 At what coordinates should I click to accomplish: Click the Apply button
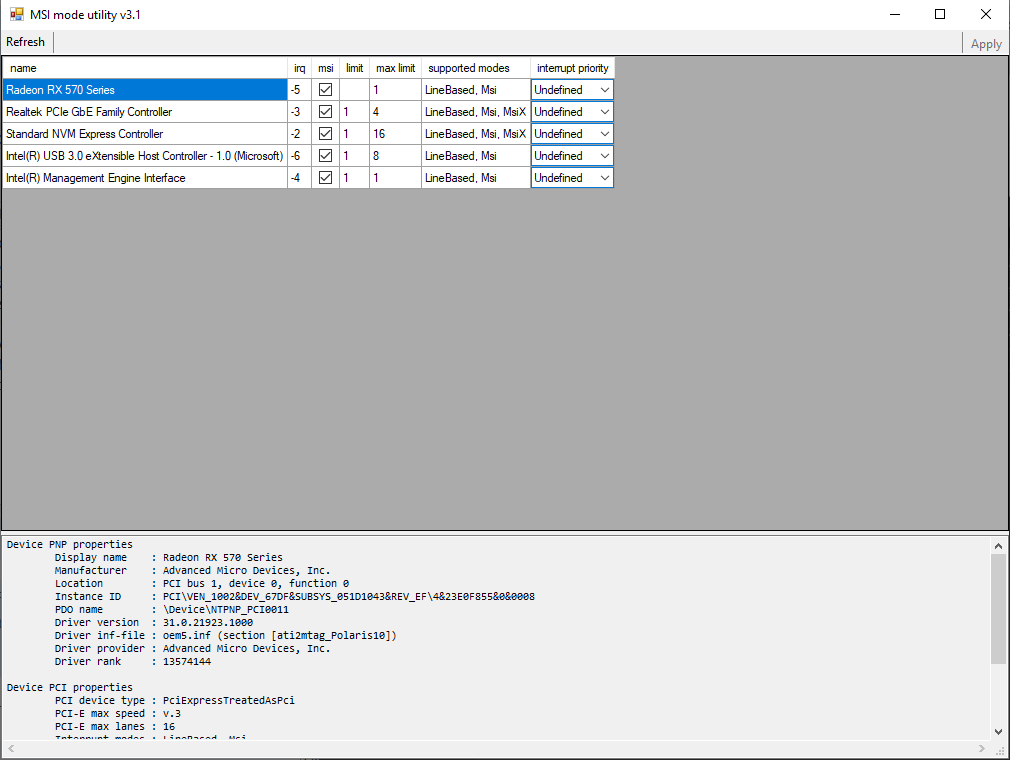point(985,43)
